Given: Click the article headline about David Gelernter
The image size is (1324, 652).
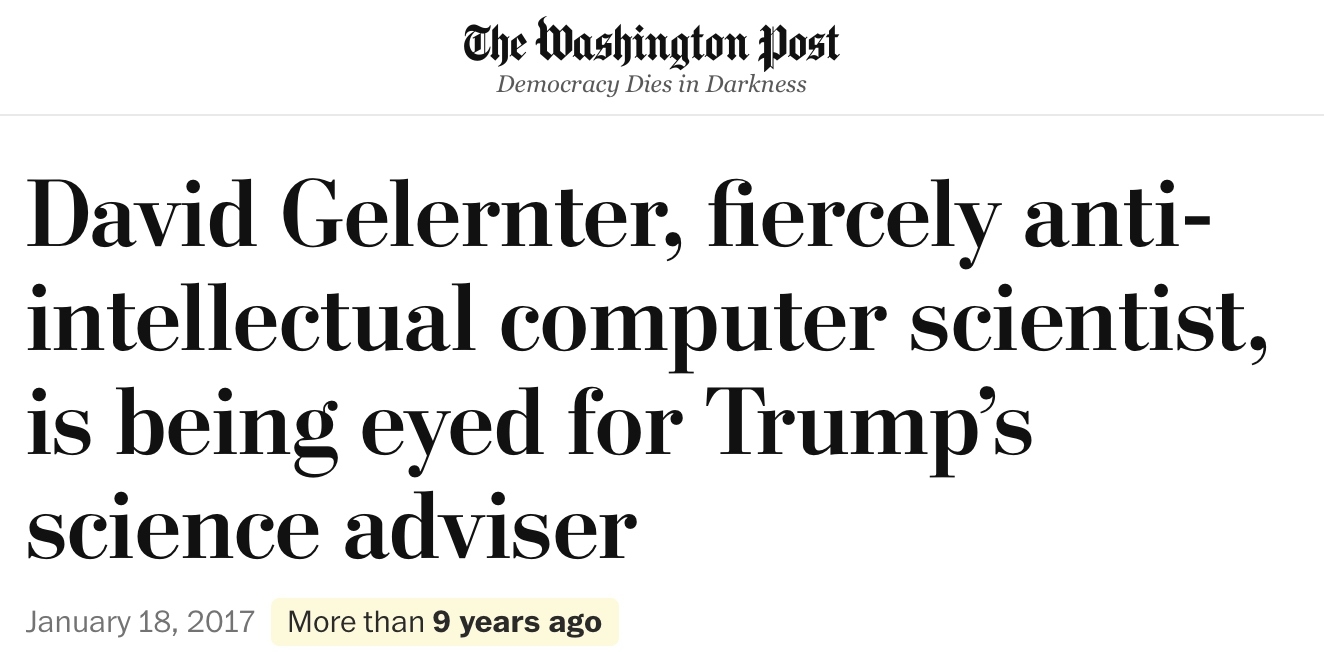Looking at the screenshot, I should click(640, 370).
